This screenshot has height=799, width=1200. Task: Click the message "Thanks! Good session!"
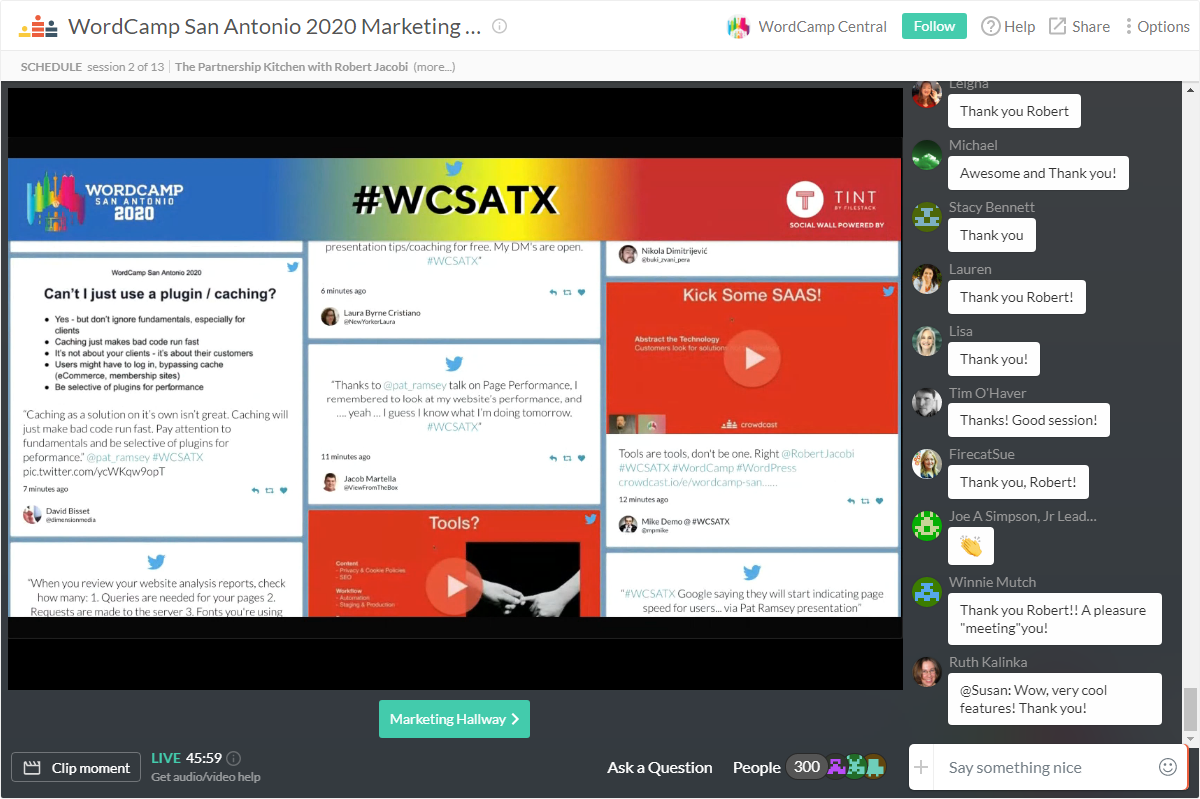1029,420
